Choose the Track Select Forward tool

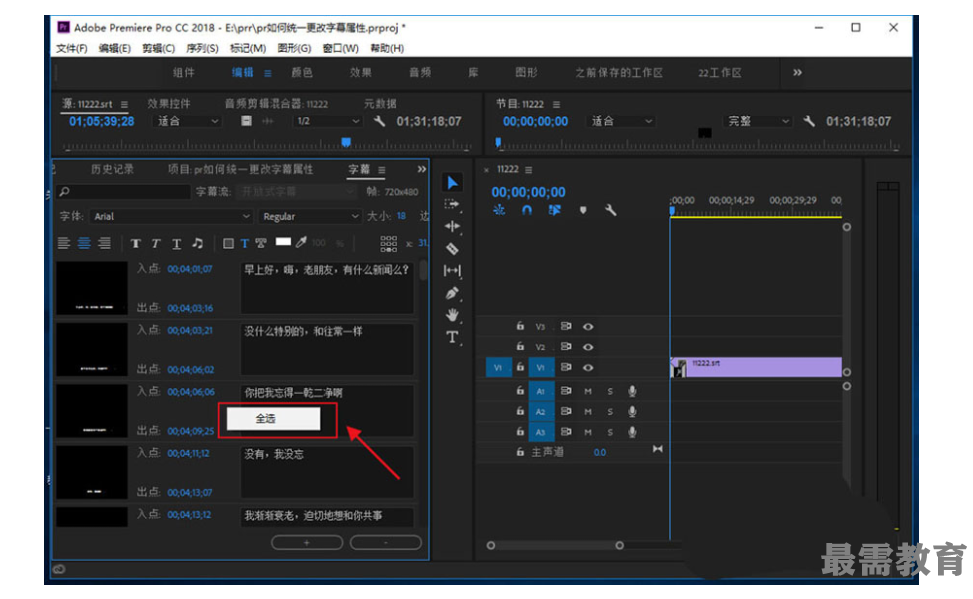click(452, 204)
